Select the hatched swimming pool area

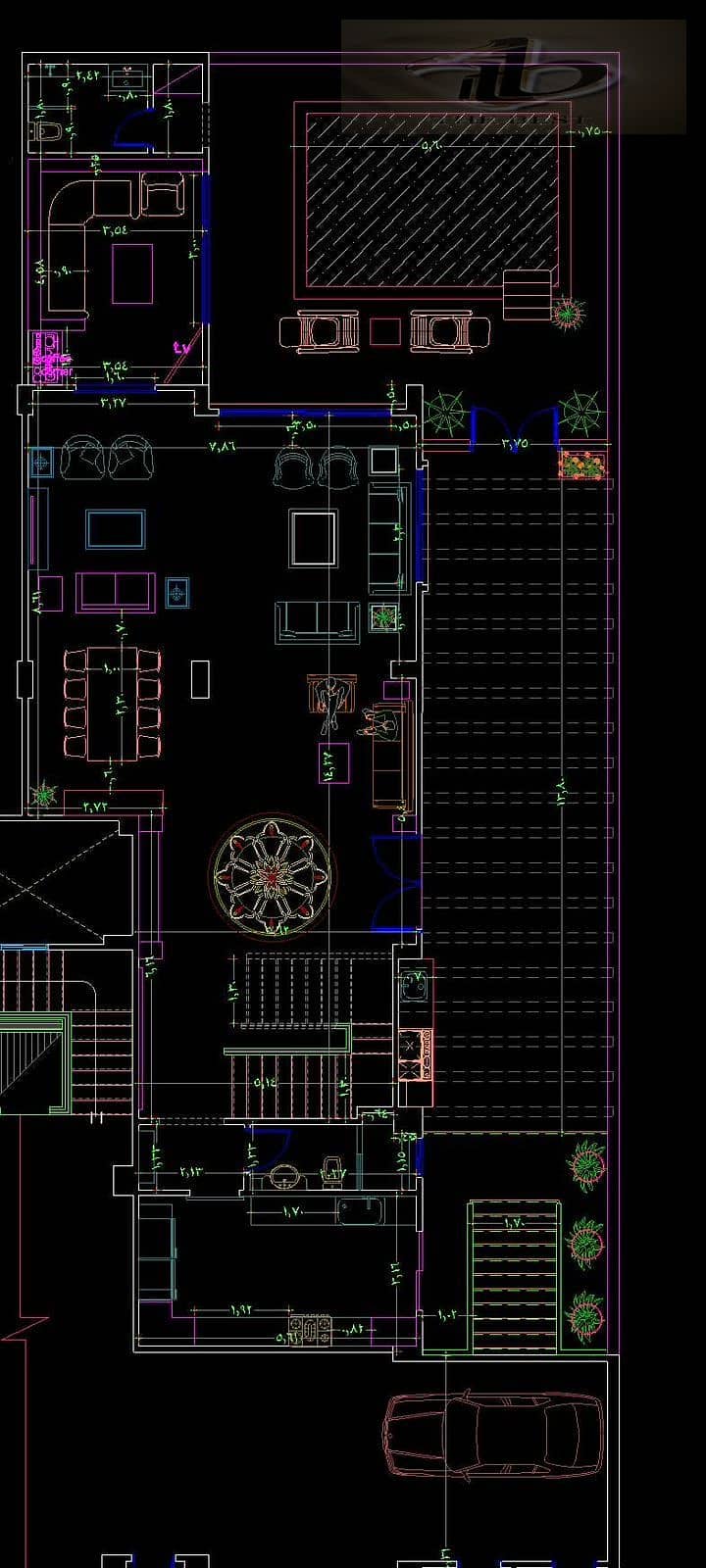coord(431,200)
